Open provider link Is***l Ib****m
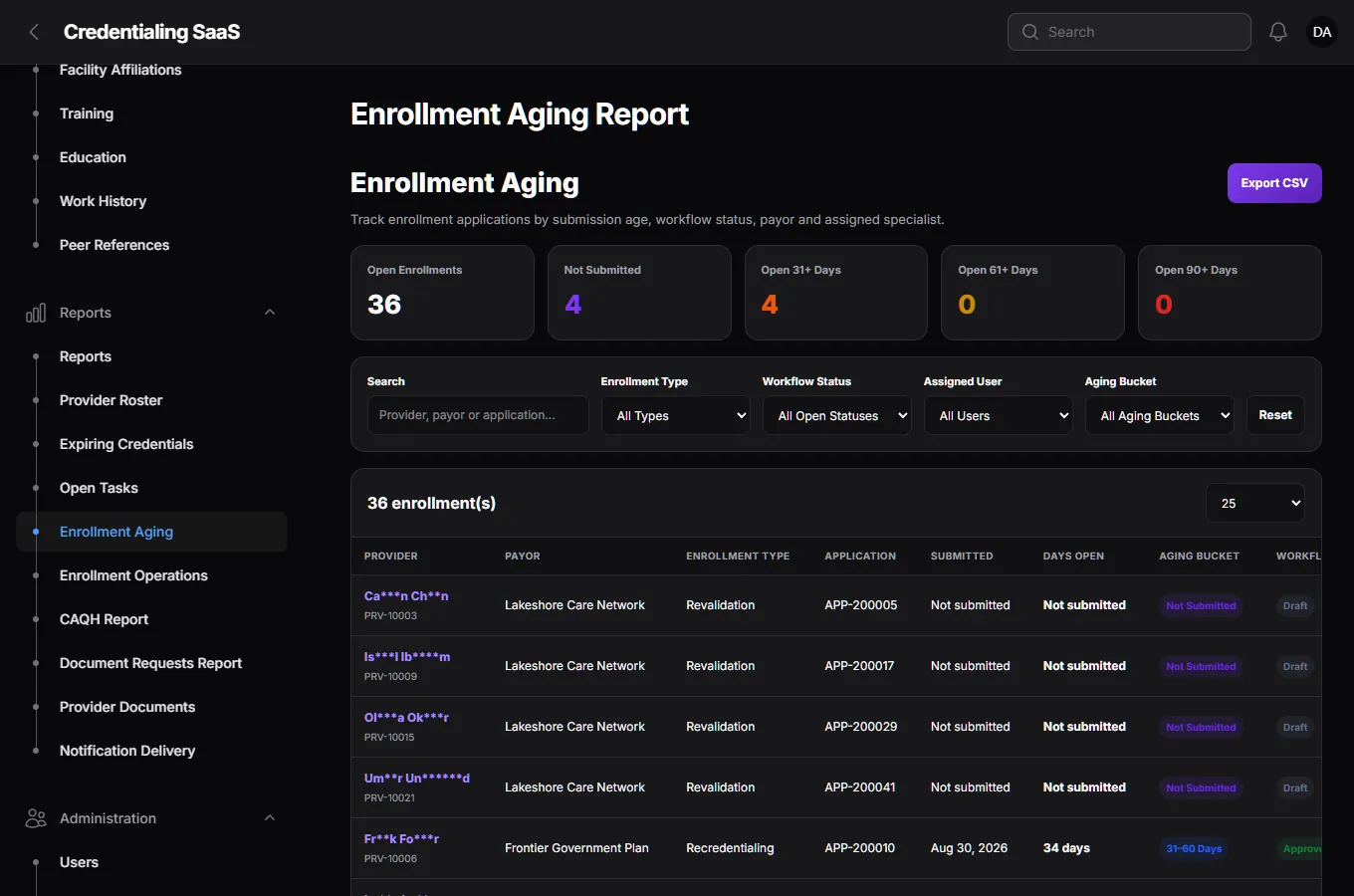Screen dimensions: 1354x896 click(407, 657)
